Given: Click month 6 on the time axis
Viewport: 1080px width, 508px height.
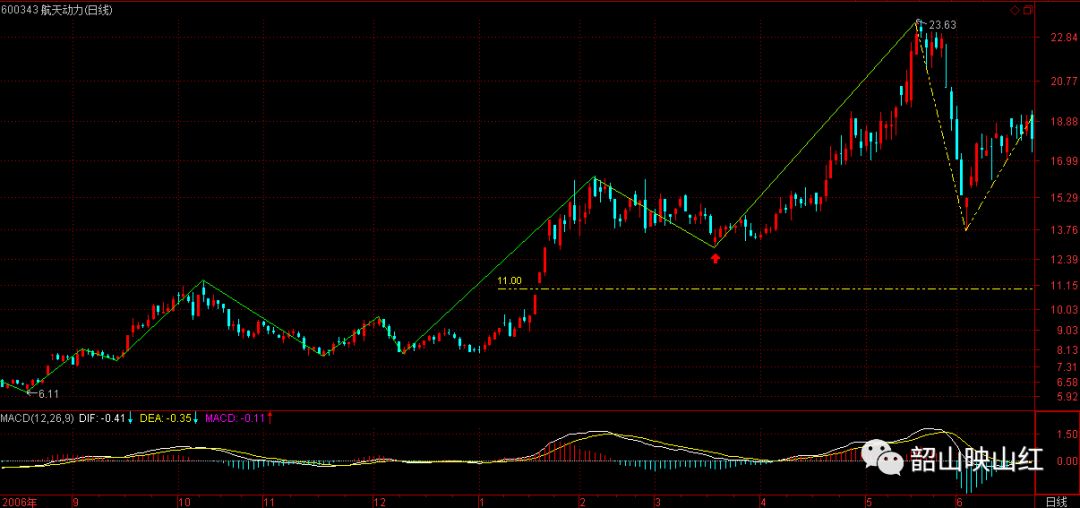Looking at the screenshot, I should point(958,502).
